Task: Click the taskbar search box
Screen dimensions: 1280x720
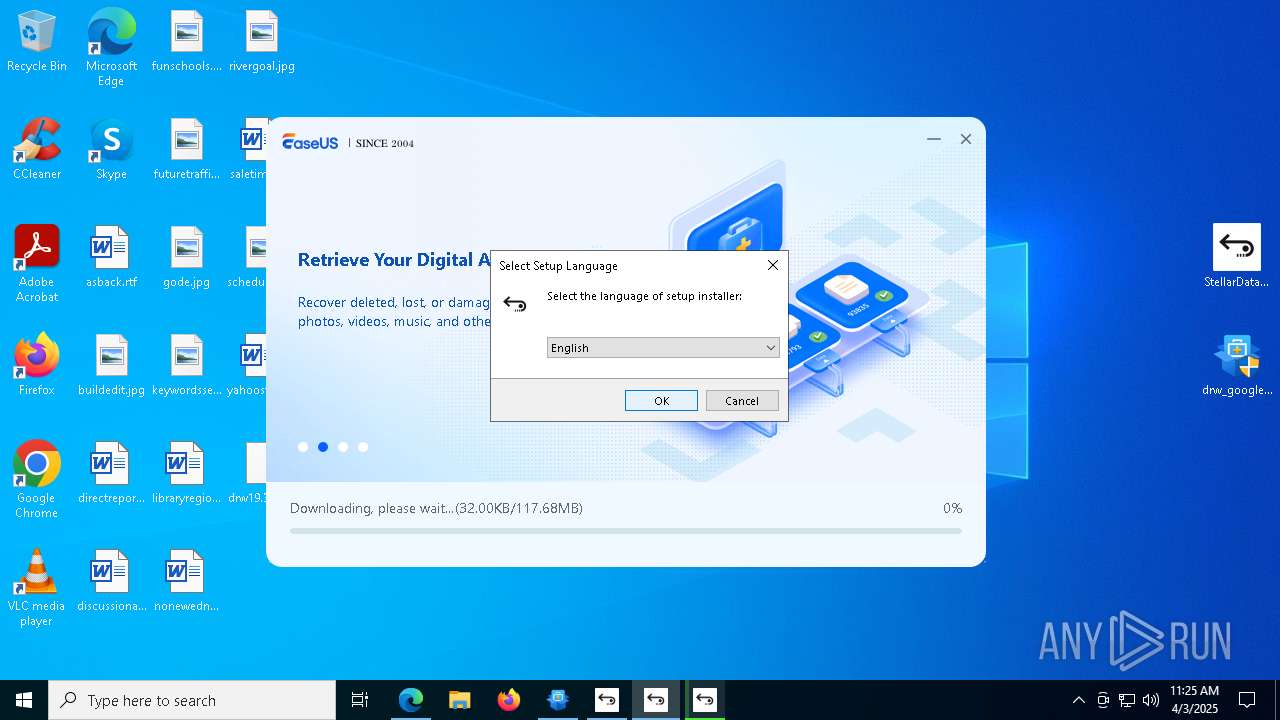Action: [192, 700]
